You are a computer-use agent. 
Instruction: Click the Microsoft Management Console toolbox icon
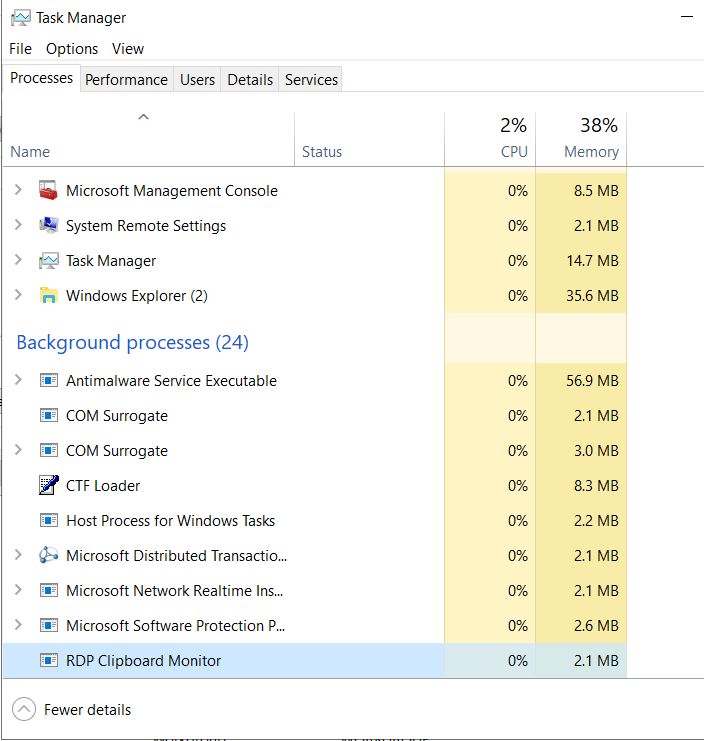(48, 190)
